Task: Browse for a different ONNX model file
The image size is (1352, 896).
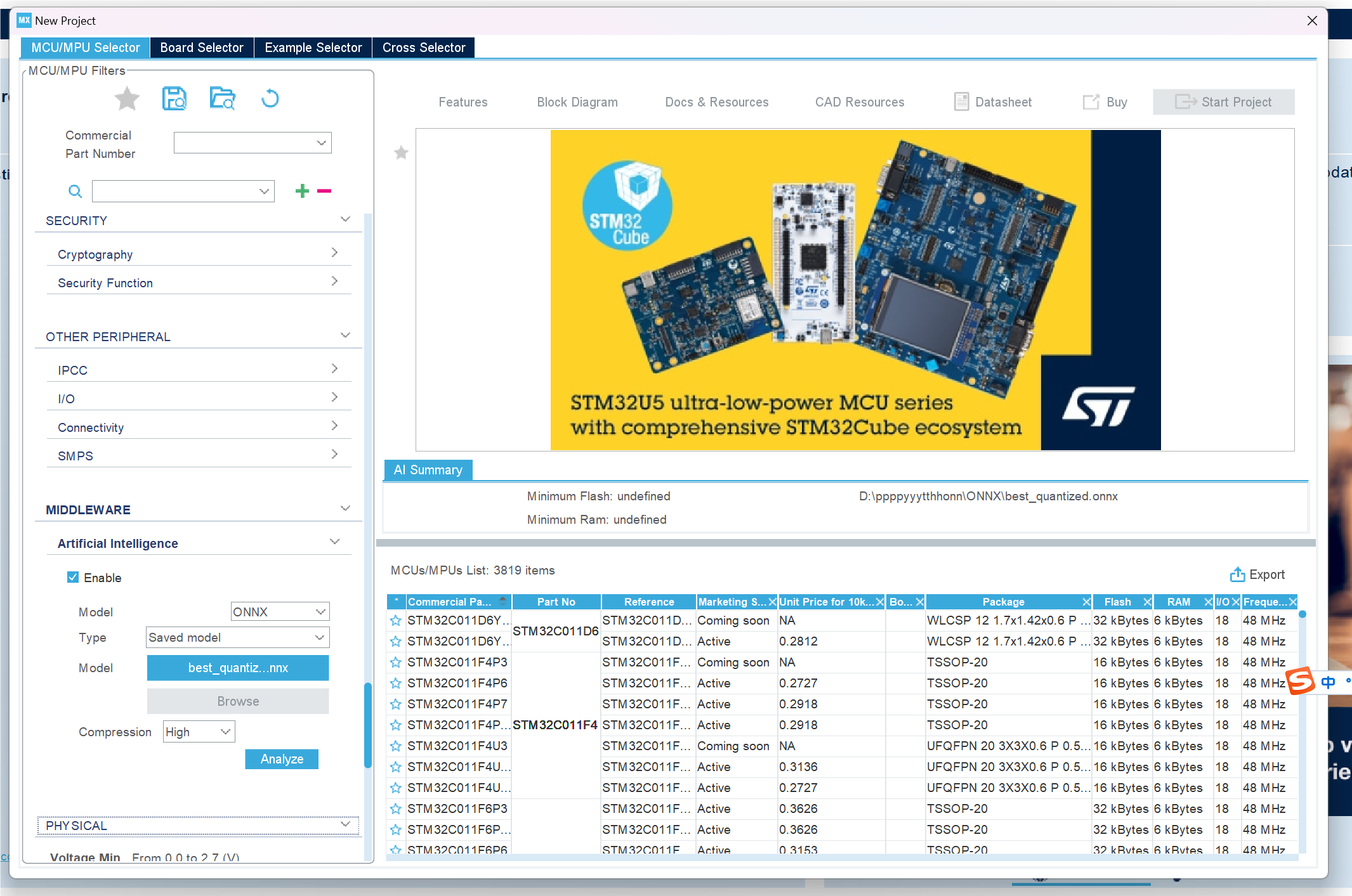Action: coord(237,701)
